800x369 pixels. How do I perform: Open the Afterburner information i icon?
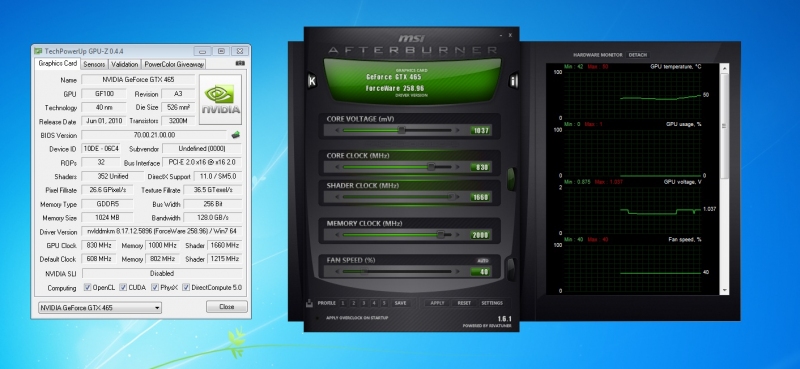coord(514,81)
